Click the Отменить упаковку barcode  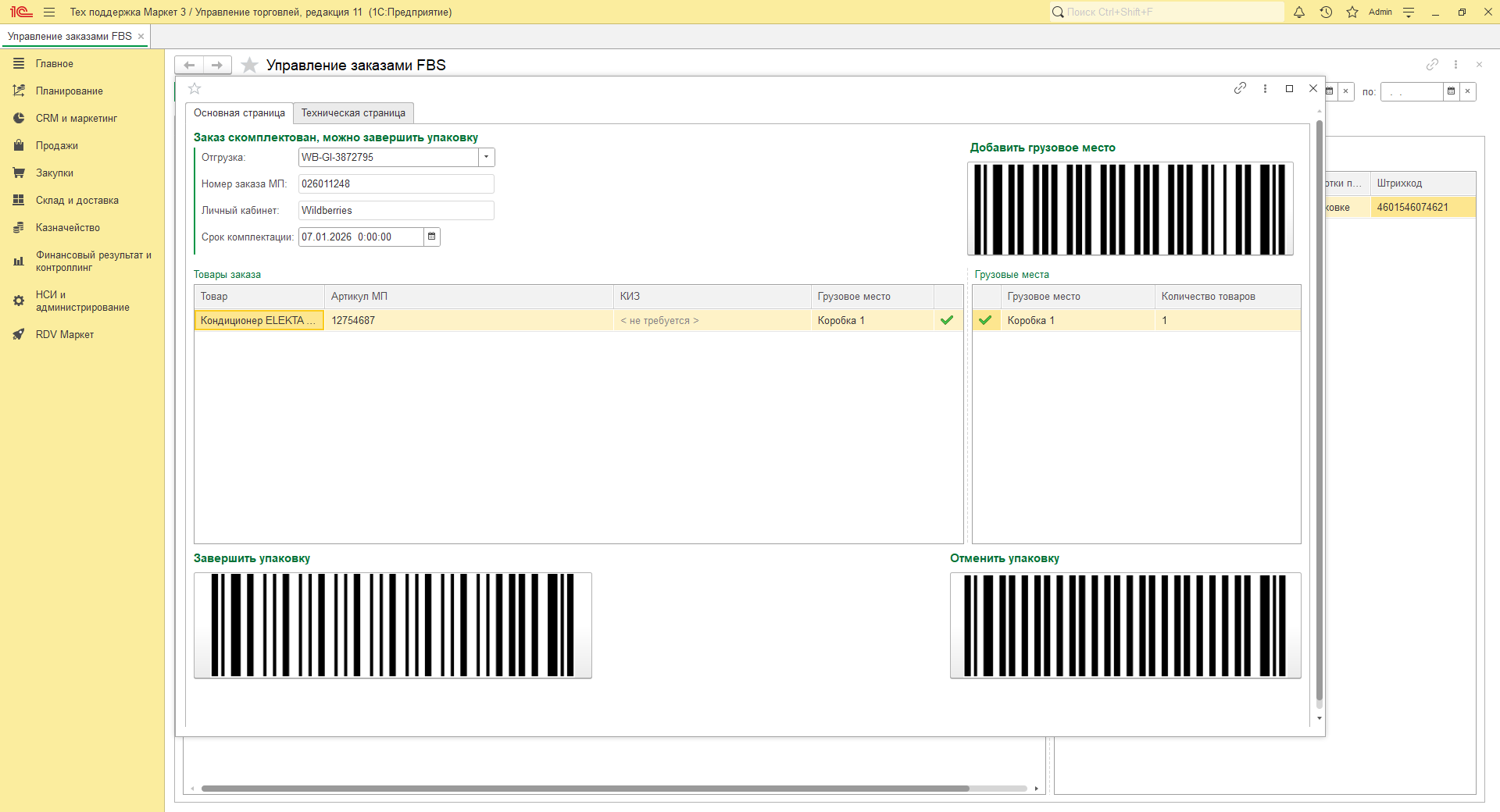pyautogui.click(x=1125, y=625)
